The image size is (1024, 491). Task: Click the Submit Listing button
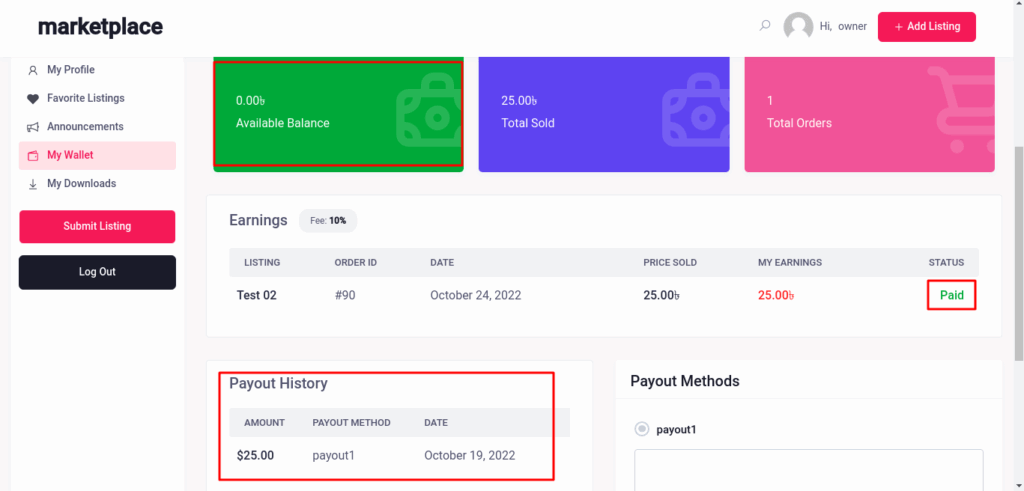(x=97, y=226)
